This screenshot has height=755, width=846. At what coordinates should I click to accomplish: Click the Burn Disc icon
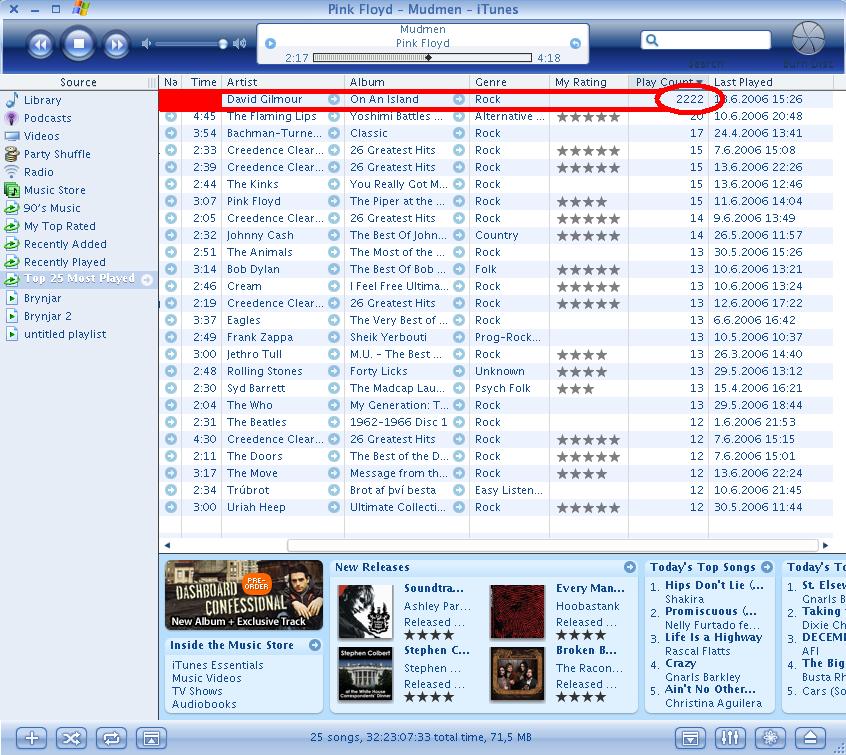coord(808,39)
